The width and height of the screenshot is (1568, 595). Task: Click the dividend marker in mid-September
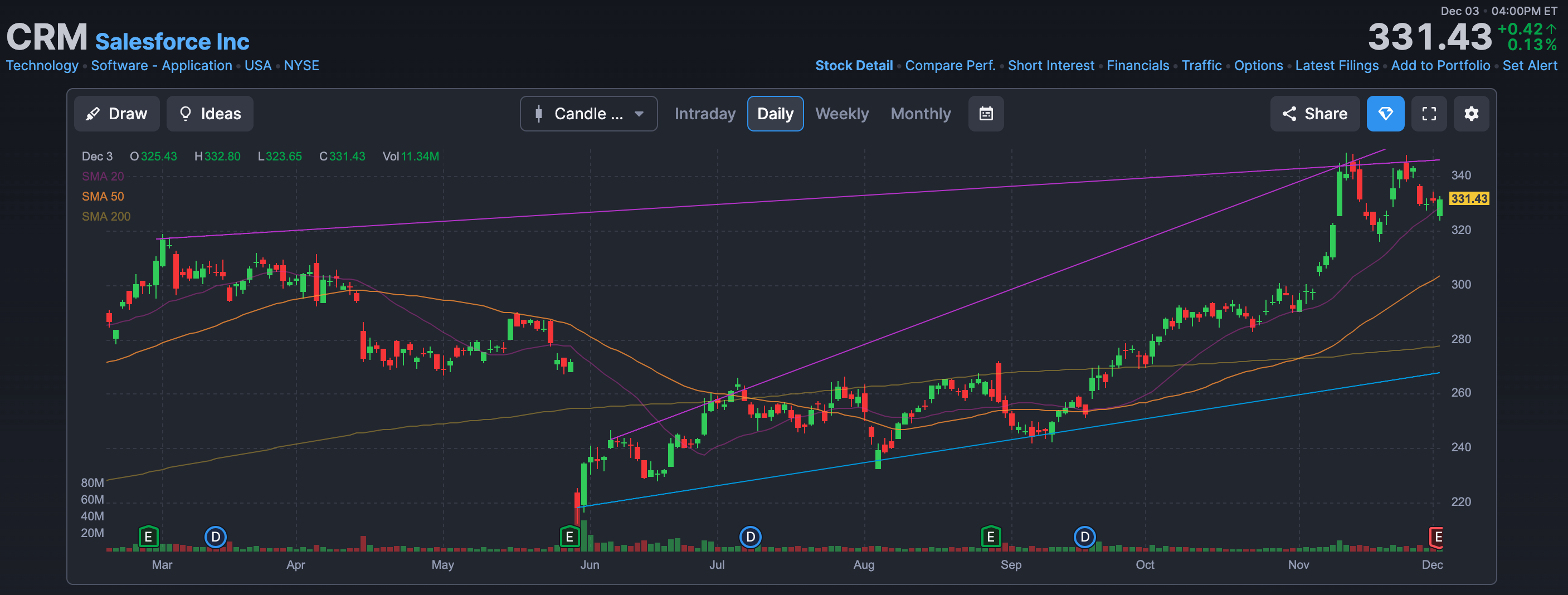[1084, 537]
